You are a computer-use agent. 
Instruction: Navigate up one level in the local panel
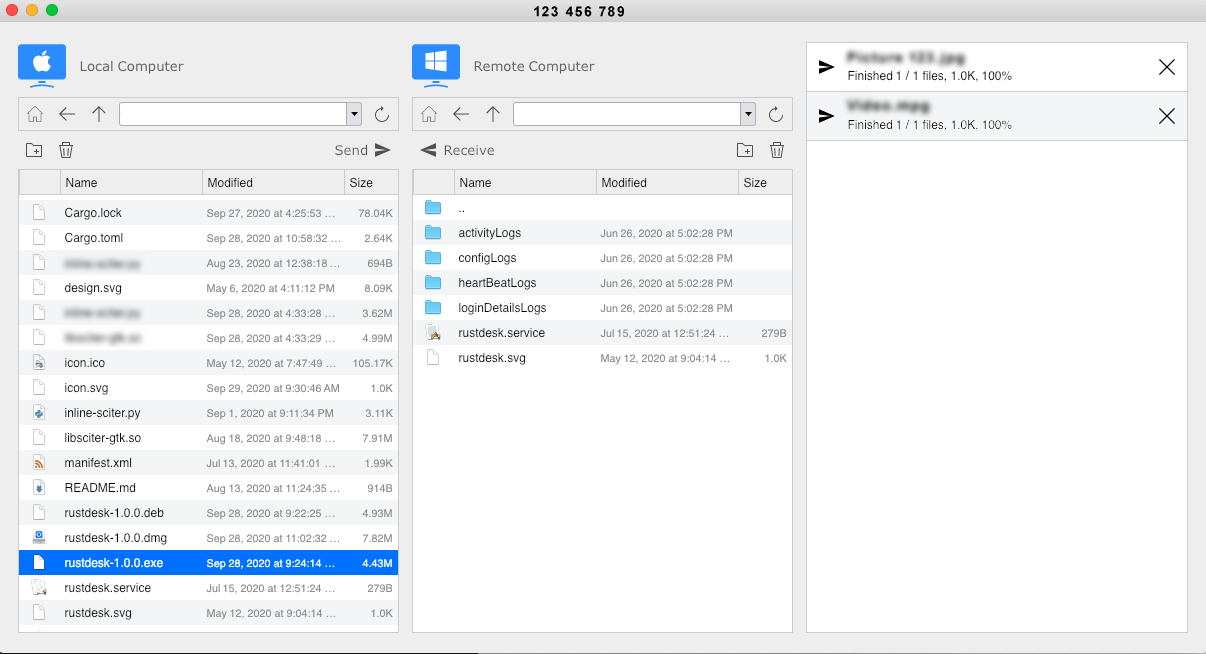(99, 114)
